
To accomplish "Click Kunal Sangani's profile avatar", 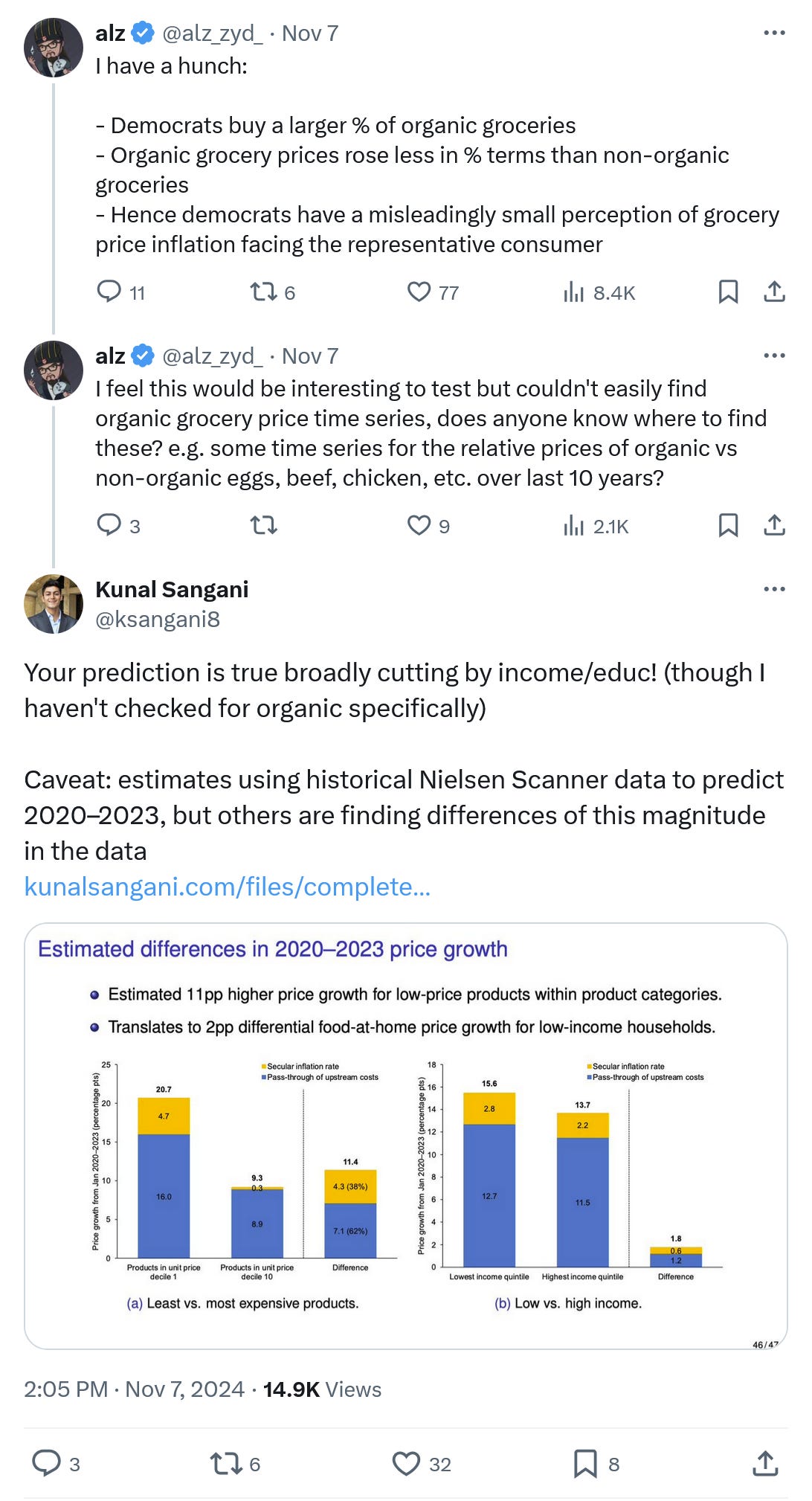I will coord(53,604).
